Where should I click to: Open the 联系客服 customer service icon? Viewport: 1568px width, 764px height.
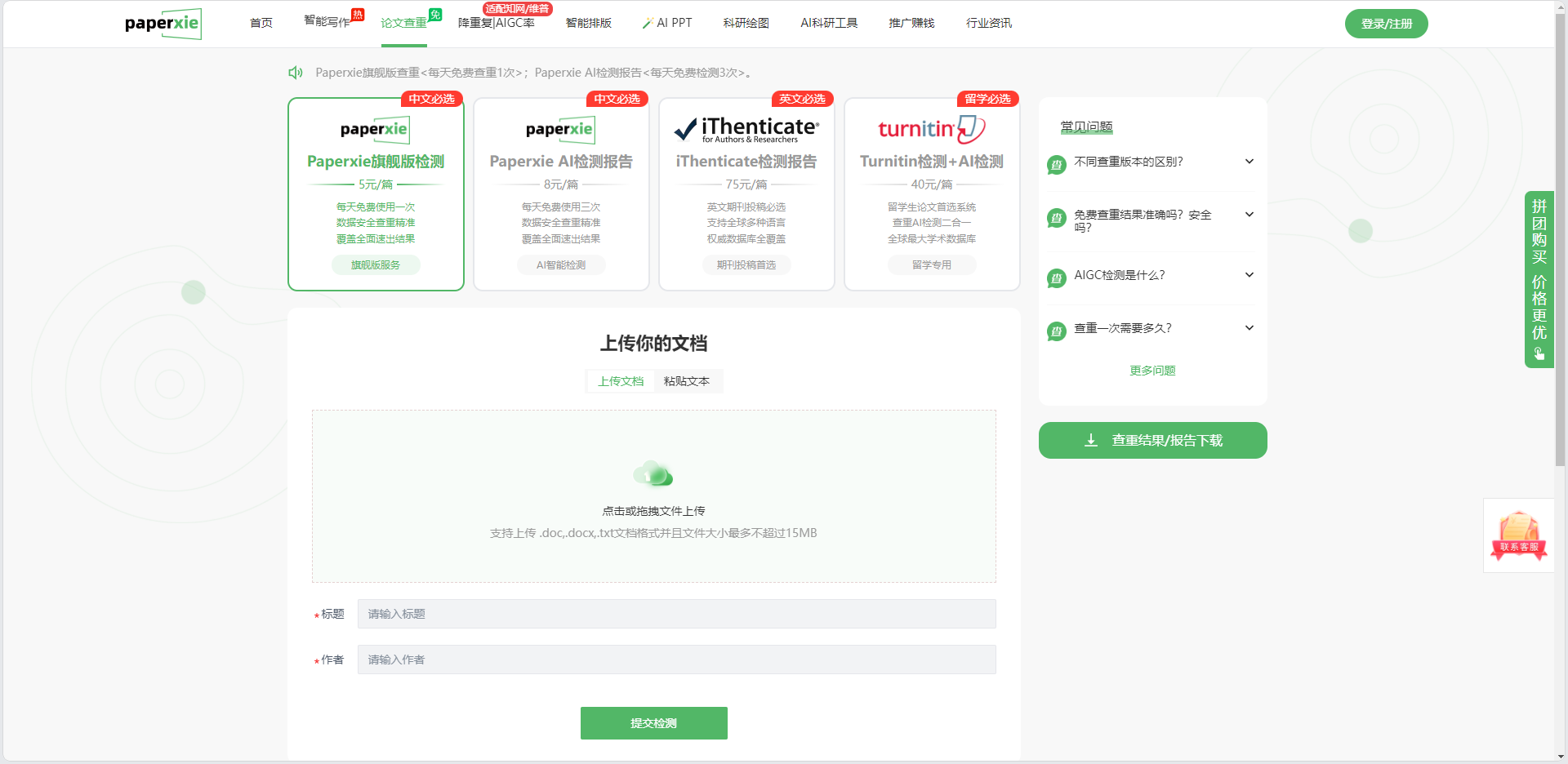[x=1518, y=535]
